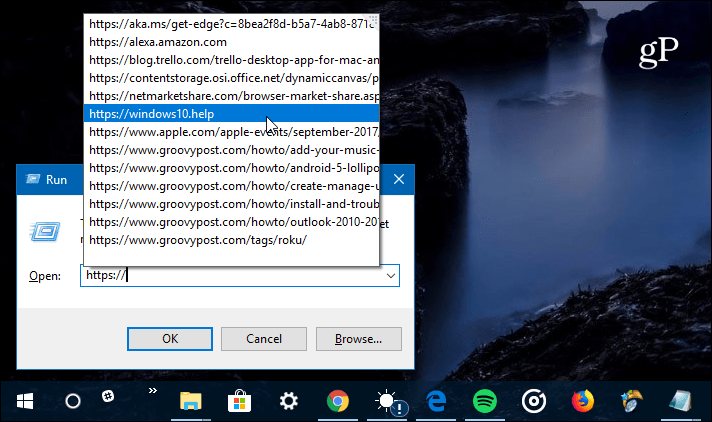Switch to Google Chrome on the taskbar
The height and width of the screenshot is (422, 712).
click(x=338, y=402)
